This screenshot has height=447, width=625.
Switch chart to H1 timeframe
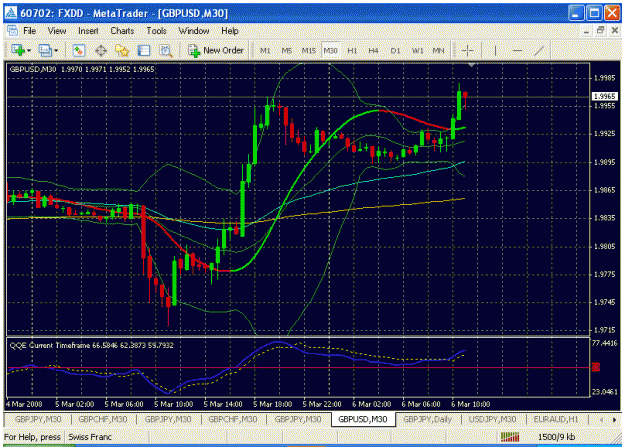click(x=352, y=51)
